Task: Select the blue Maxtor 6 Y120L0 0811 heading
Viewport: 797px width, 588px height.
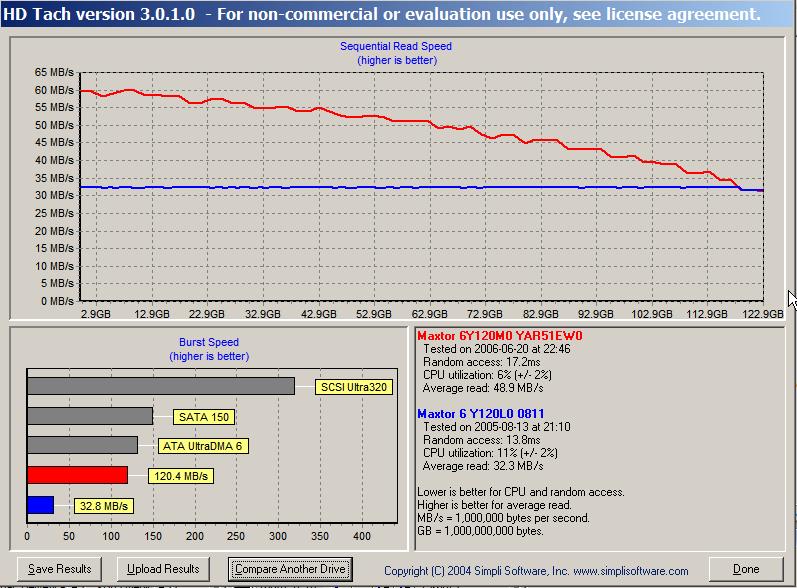Action: coord(480,414)
